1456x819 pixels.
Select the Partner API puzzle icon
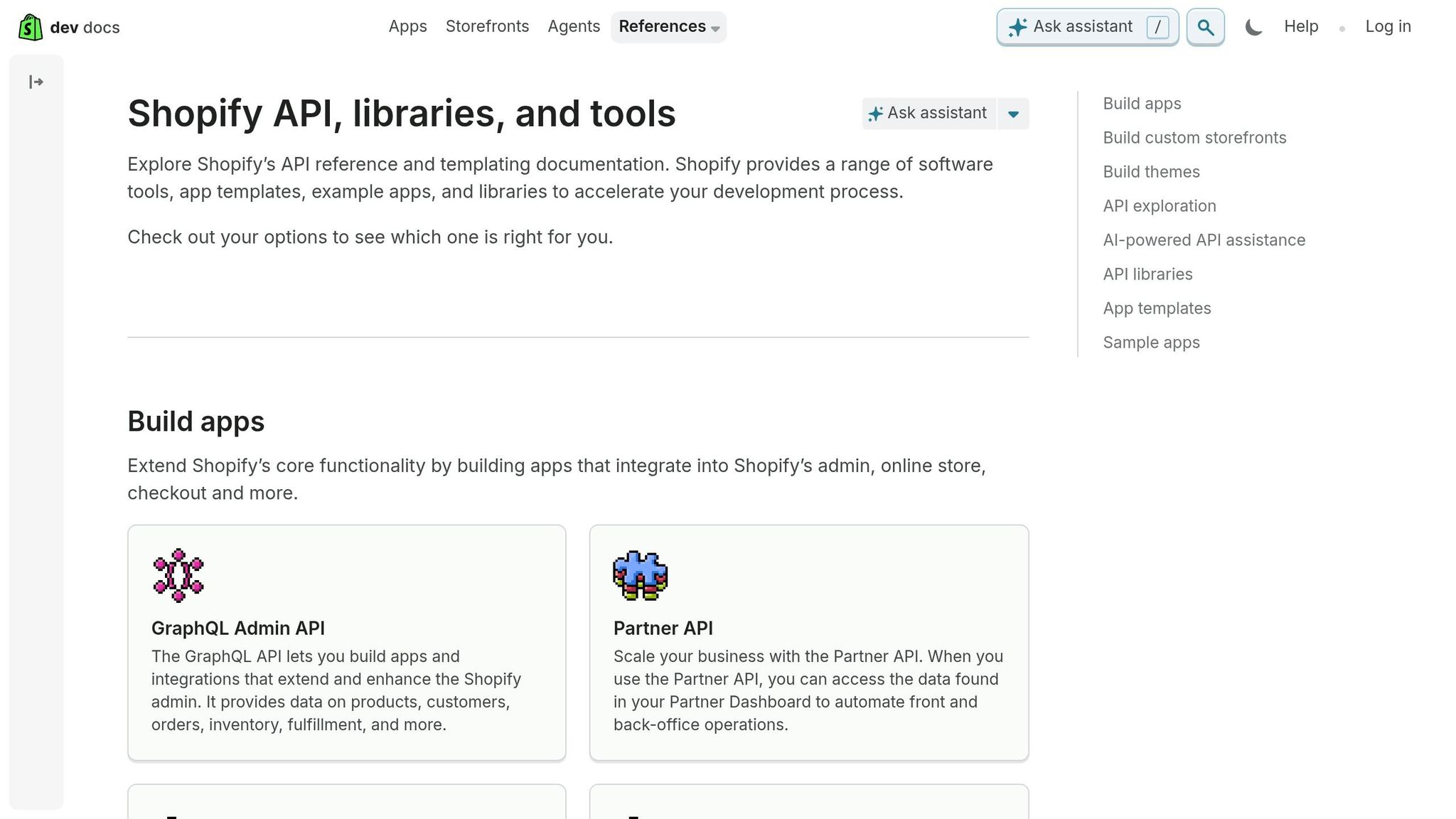[639, 574]
